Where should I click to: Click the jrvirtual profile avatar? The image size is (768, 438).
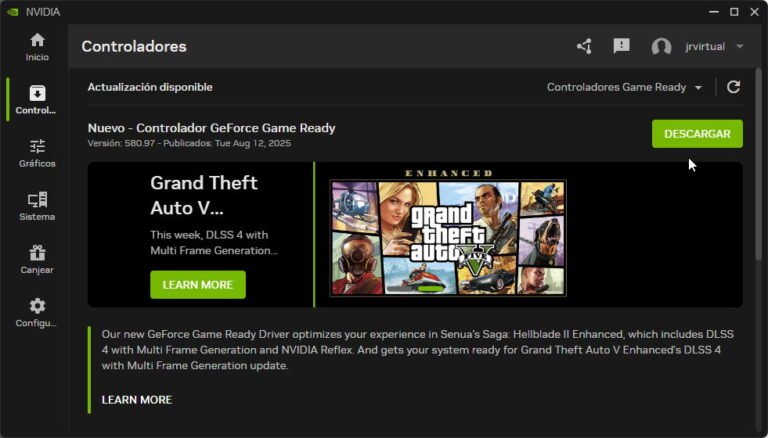661,47
